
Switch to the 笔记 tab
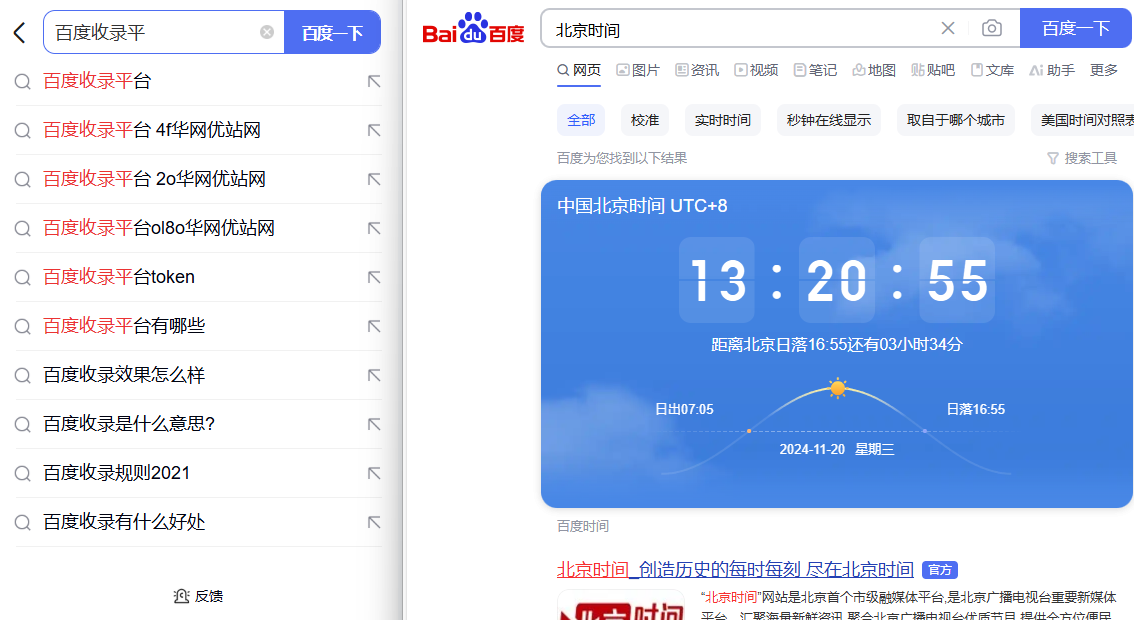pyautogui.click(x=815, y=70)
